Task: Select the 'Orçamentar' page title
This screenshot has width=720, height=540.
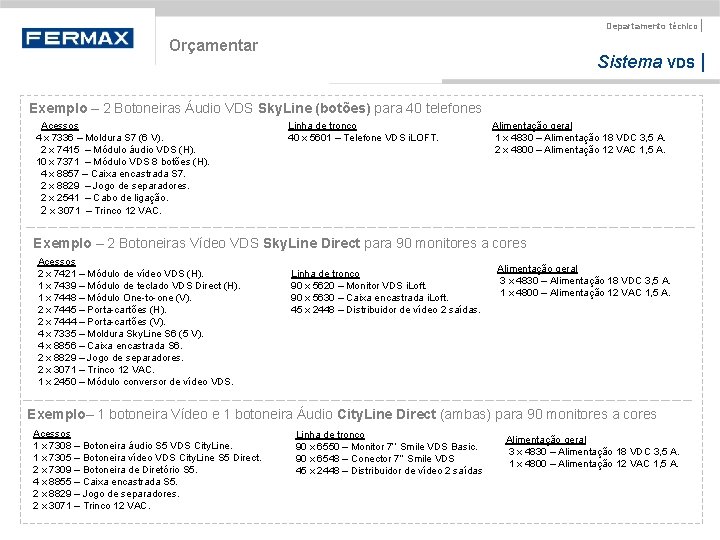Action: (x=214, y=45)
